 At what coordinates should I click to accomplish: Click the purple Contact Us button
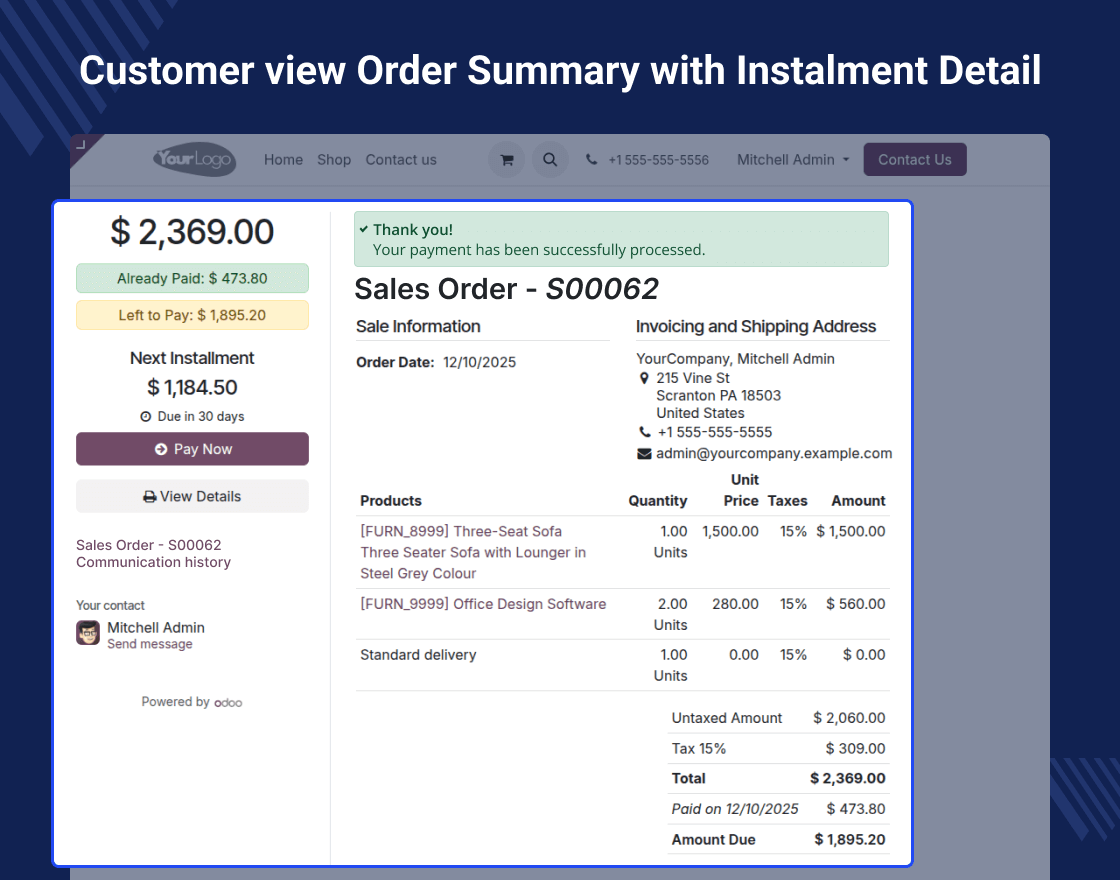tap(914, 159)
